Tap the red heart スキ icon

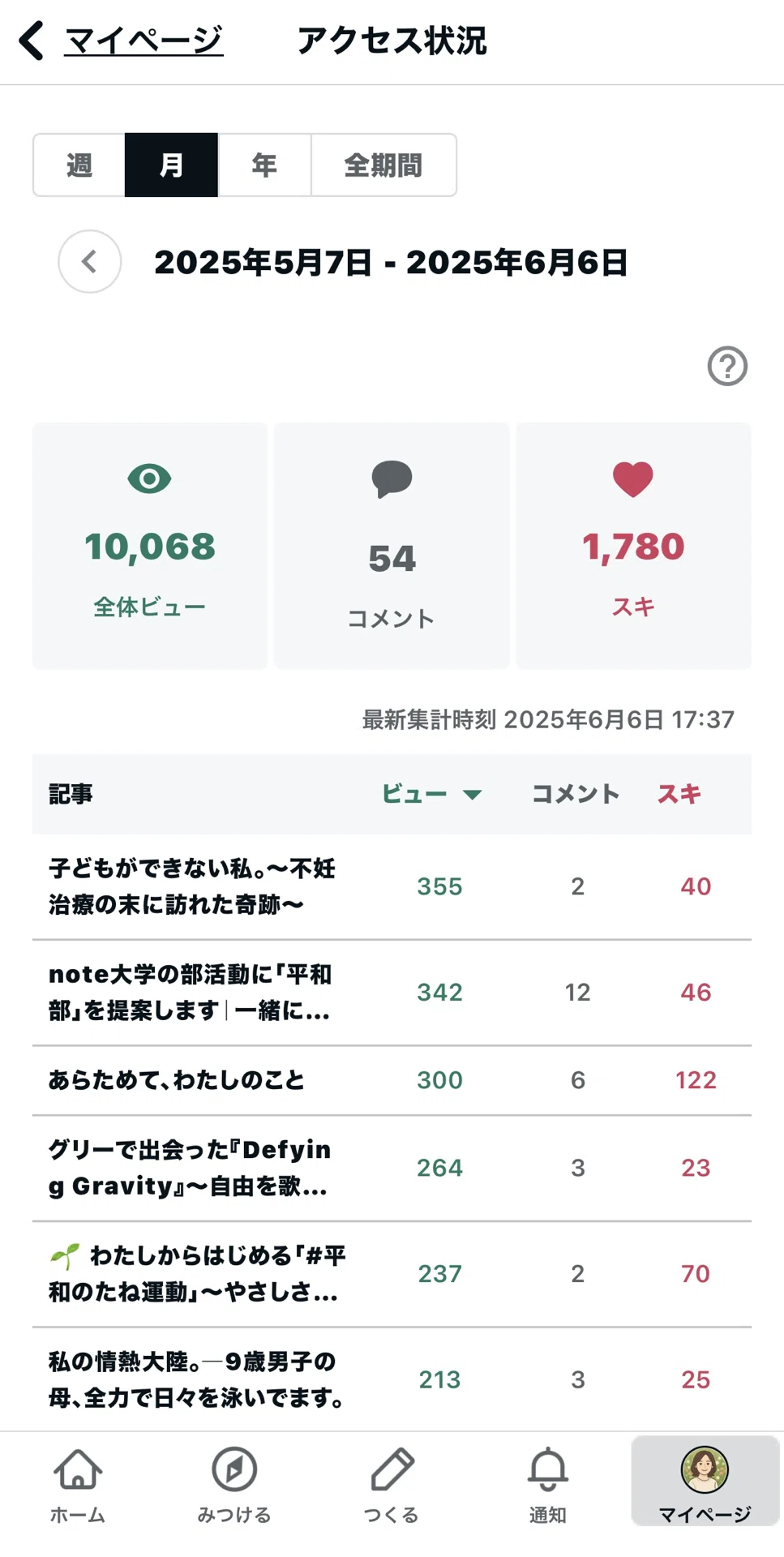[x=633, y=478]
